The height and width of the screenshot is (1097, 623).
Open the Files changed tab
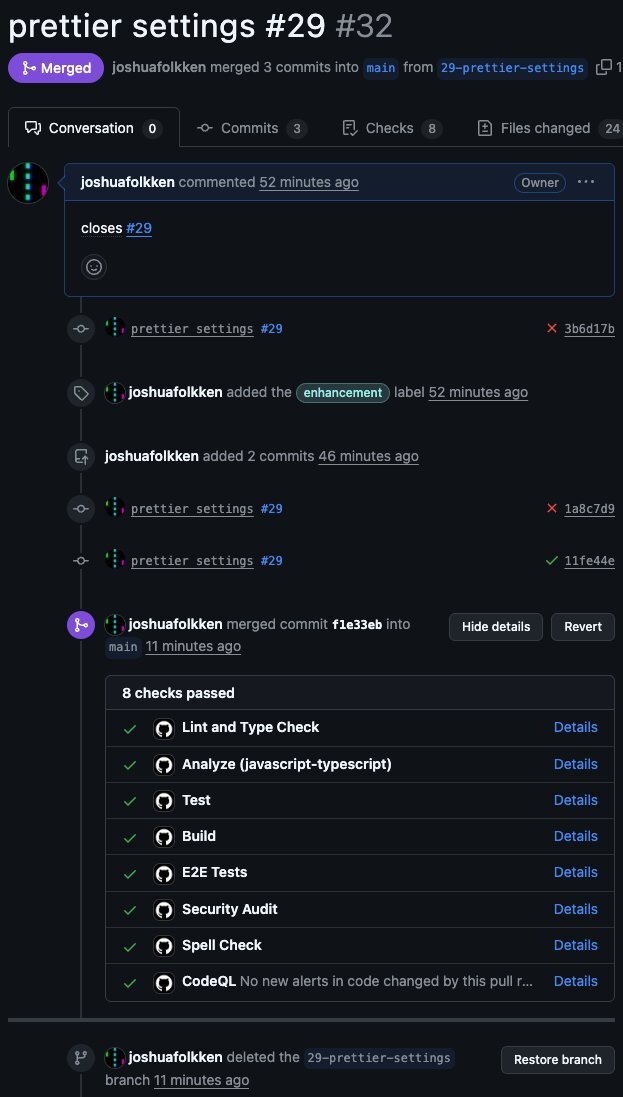click(x=546, y=128)
